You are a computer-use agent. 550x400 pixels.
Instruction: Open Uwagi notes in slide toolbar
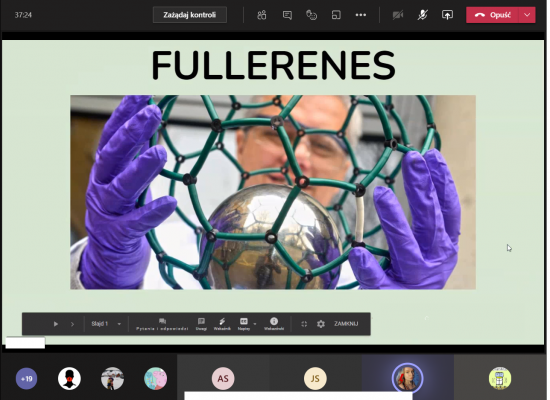[201, 324]
